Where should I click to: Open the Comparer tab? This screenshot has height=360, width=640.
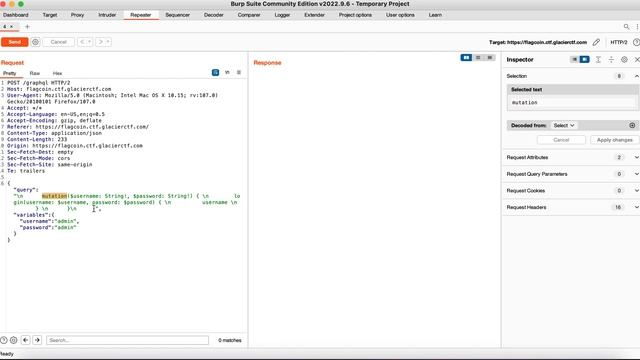[x=249, y=15]
